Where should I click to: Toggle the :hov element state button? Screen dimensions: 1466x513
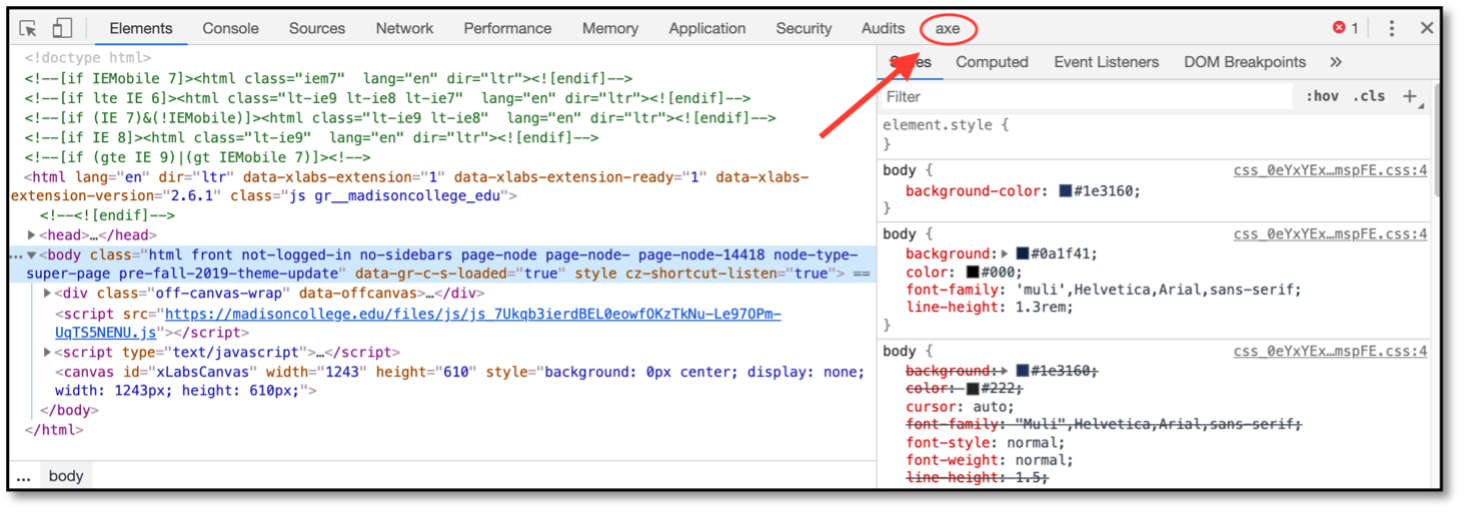pos(1322,96)
